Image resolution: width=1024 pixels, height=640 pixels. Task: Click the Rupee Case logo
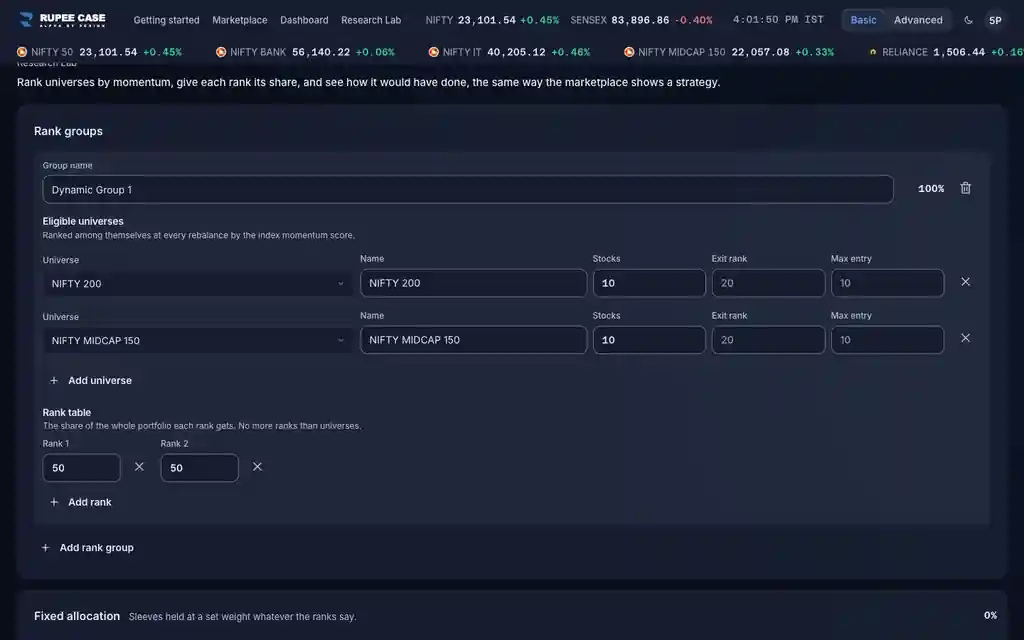click(63, 20)
